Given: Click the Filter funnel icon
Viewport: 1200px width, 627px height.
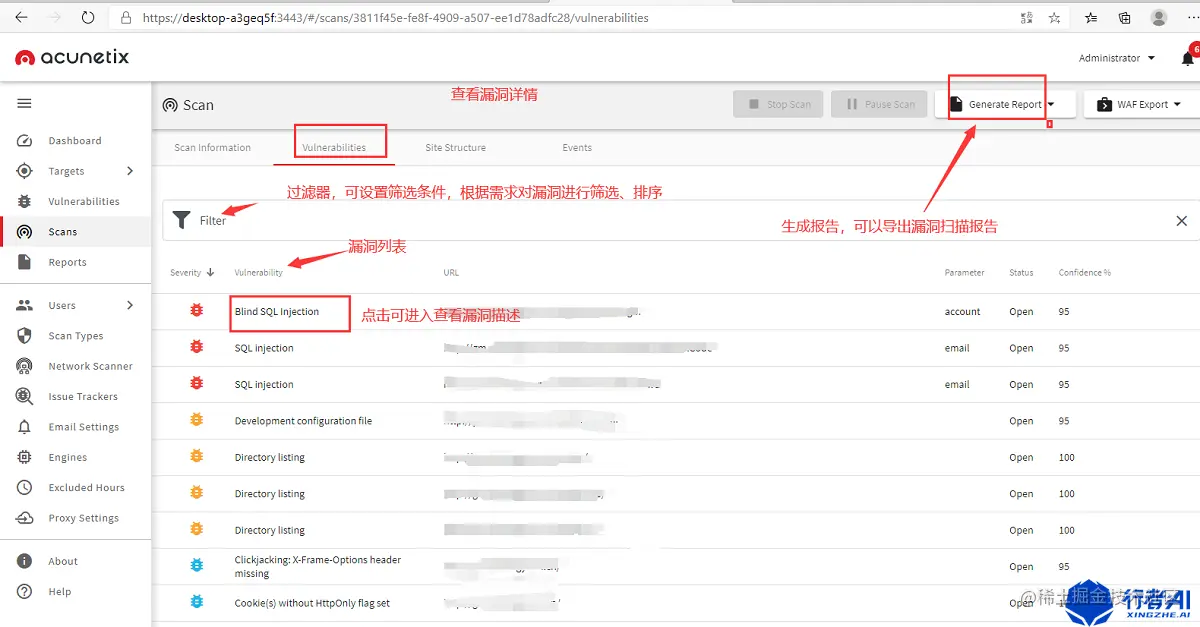Looking at the screenshot, I should point(181,220).
